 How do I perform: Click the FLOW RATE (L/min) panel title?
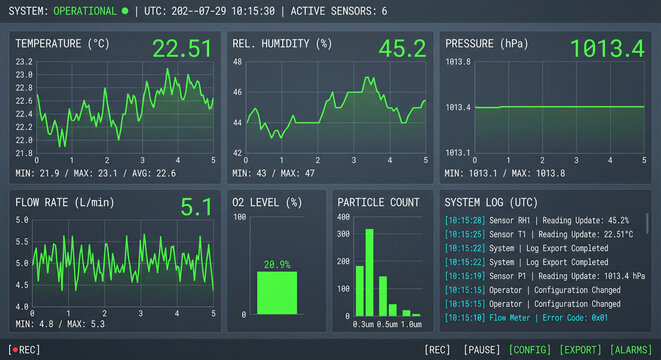point(64,202)
